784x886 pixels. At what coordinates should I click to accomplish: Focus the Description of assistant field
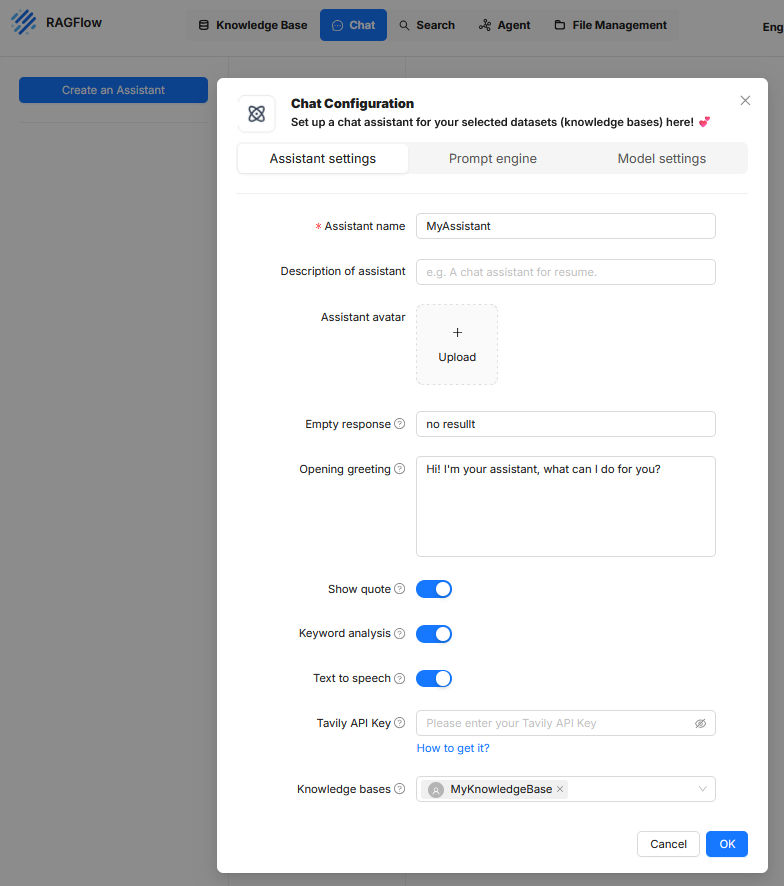tap(565, 272)
